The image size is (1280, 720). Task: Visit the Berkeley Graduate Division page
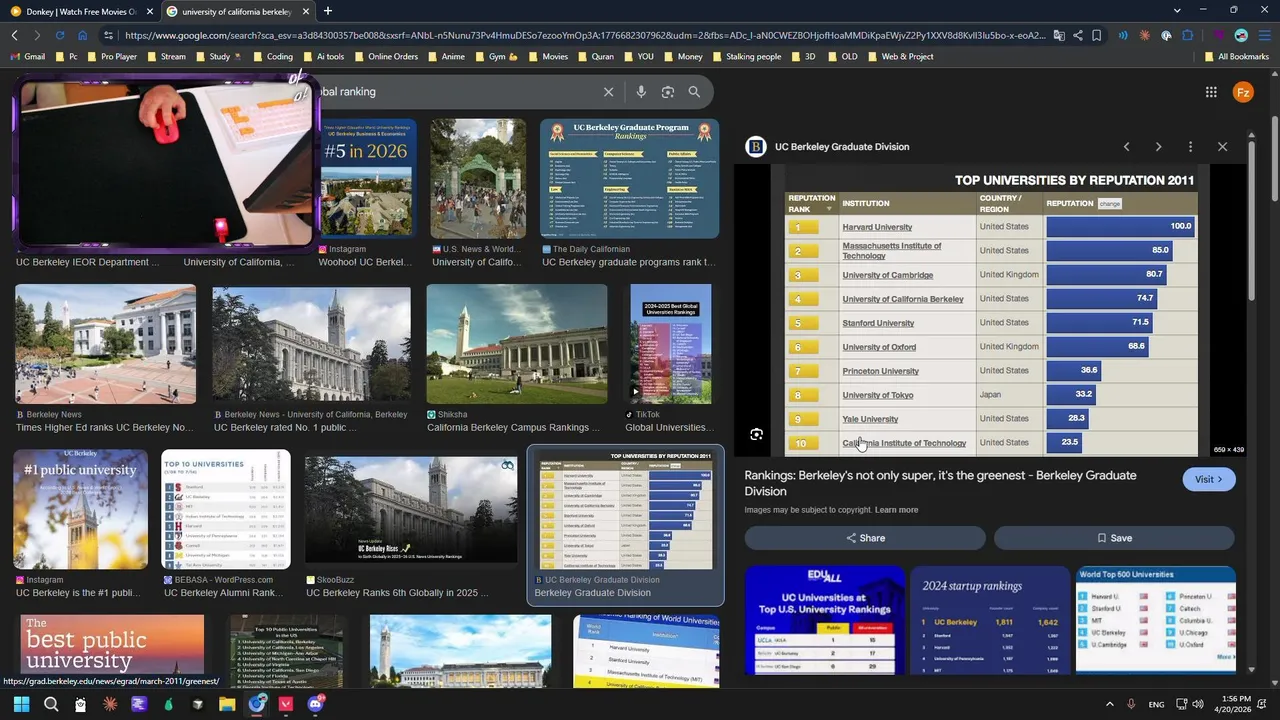pyautogui.click(x=1209, y=479)
